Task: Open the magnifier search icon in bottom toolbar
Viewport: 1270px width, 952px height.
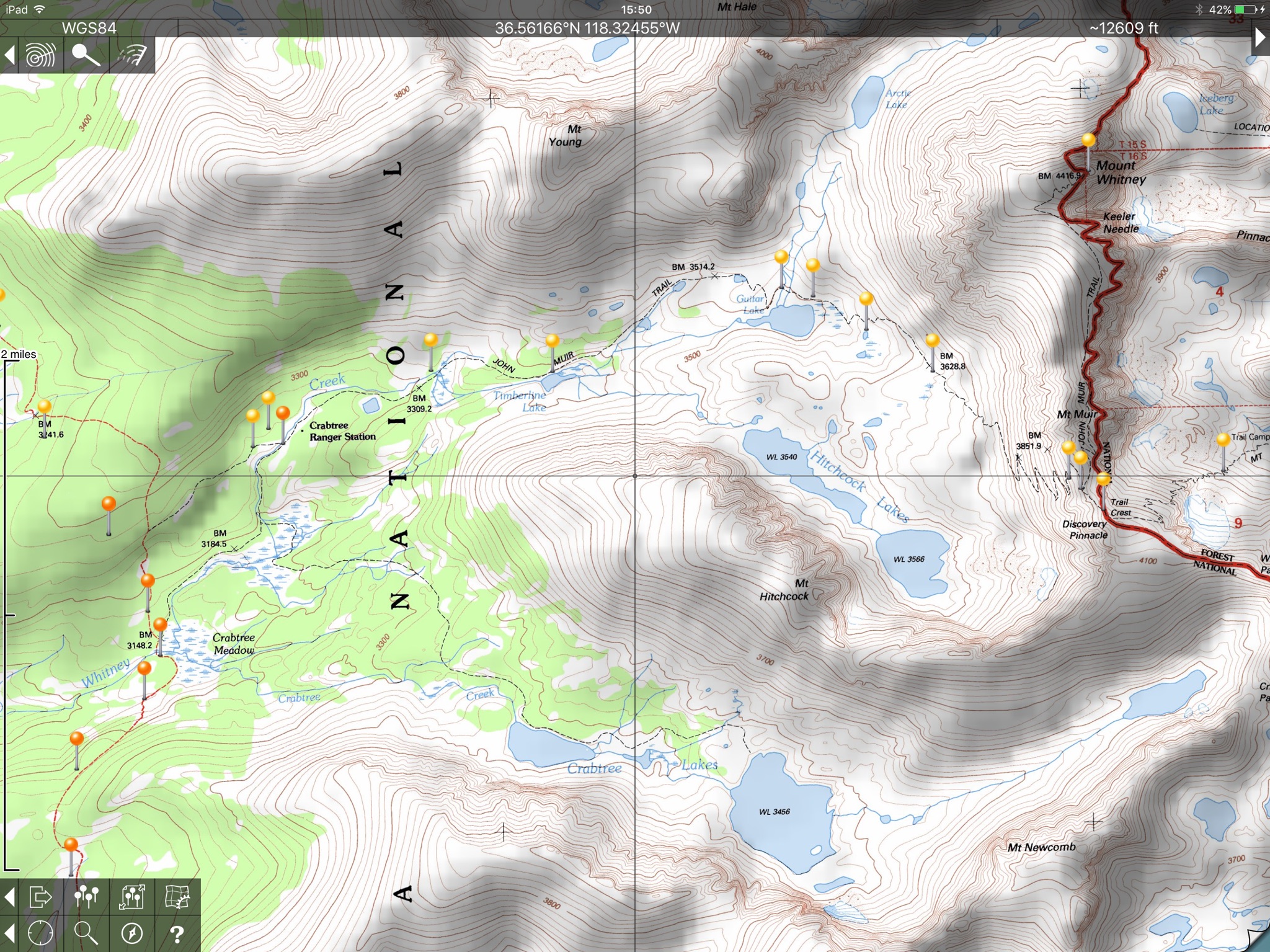Action: click(x=86, y=933)
